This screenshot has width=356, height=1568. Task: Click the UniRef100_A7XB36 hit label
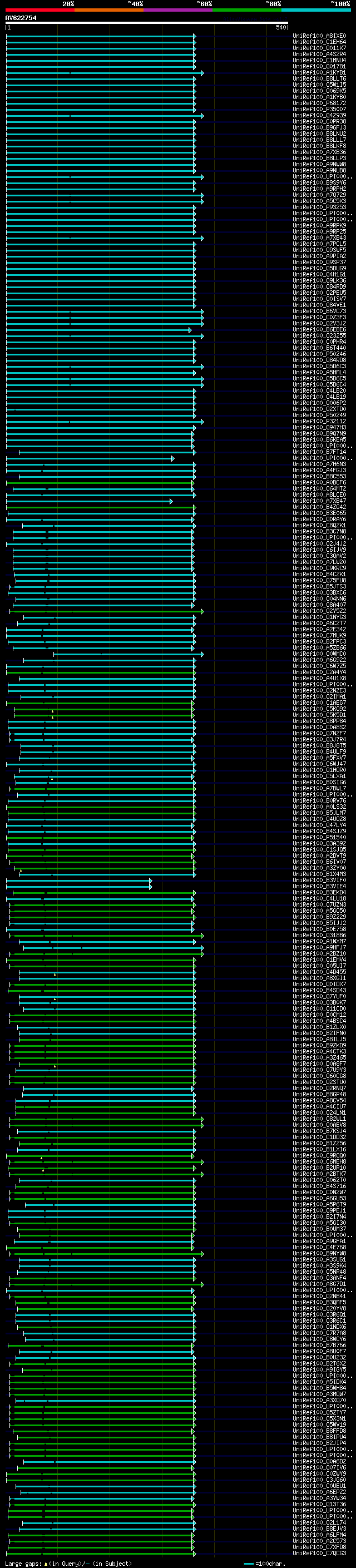coord(319,151)
